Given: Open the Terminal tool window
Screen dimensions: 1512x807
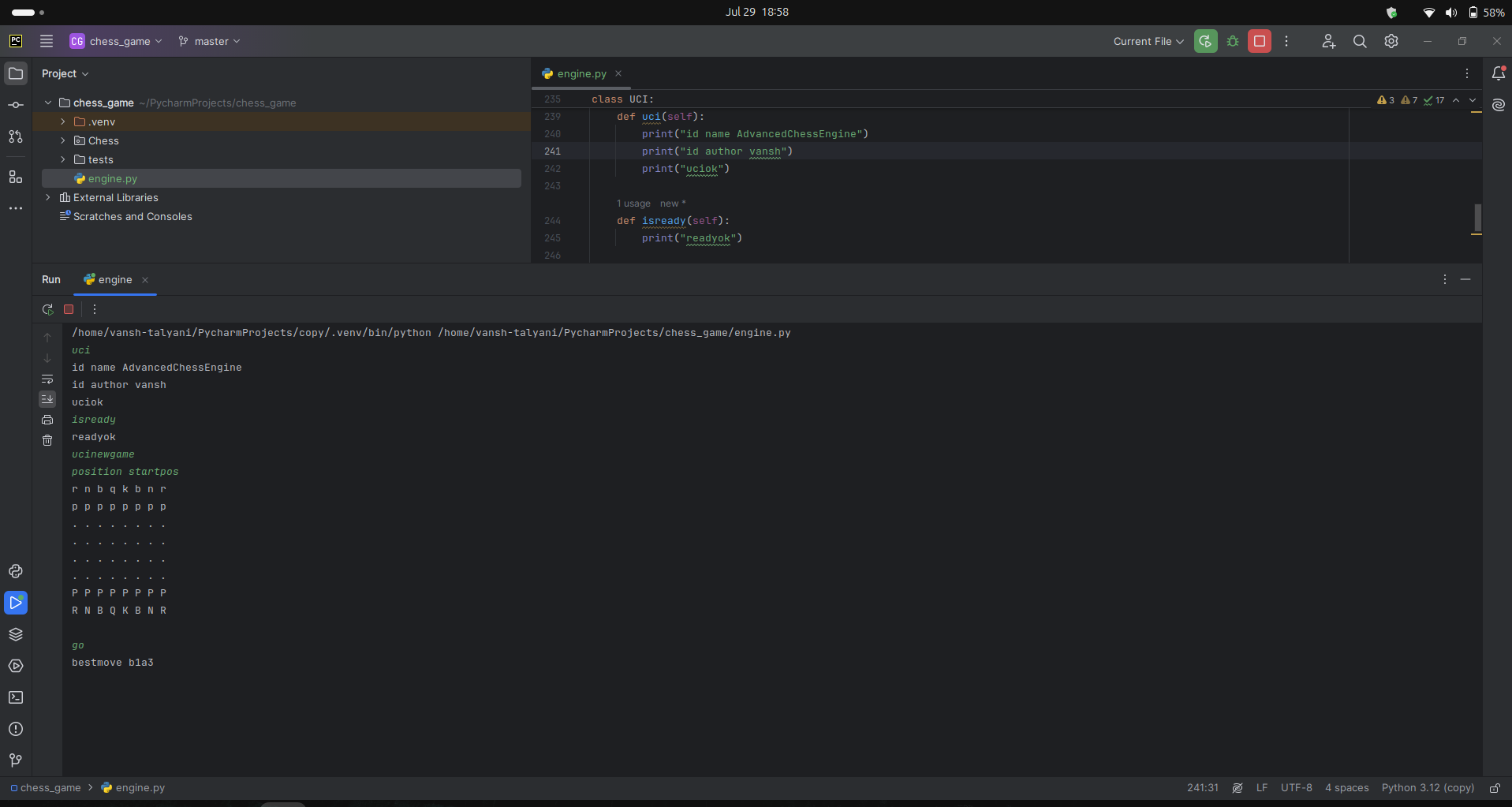Looking at the screenshot, I should coord(16,697).
